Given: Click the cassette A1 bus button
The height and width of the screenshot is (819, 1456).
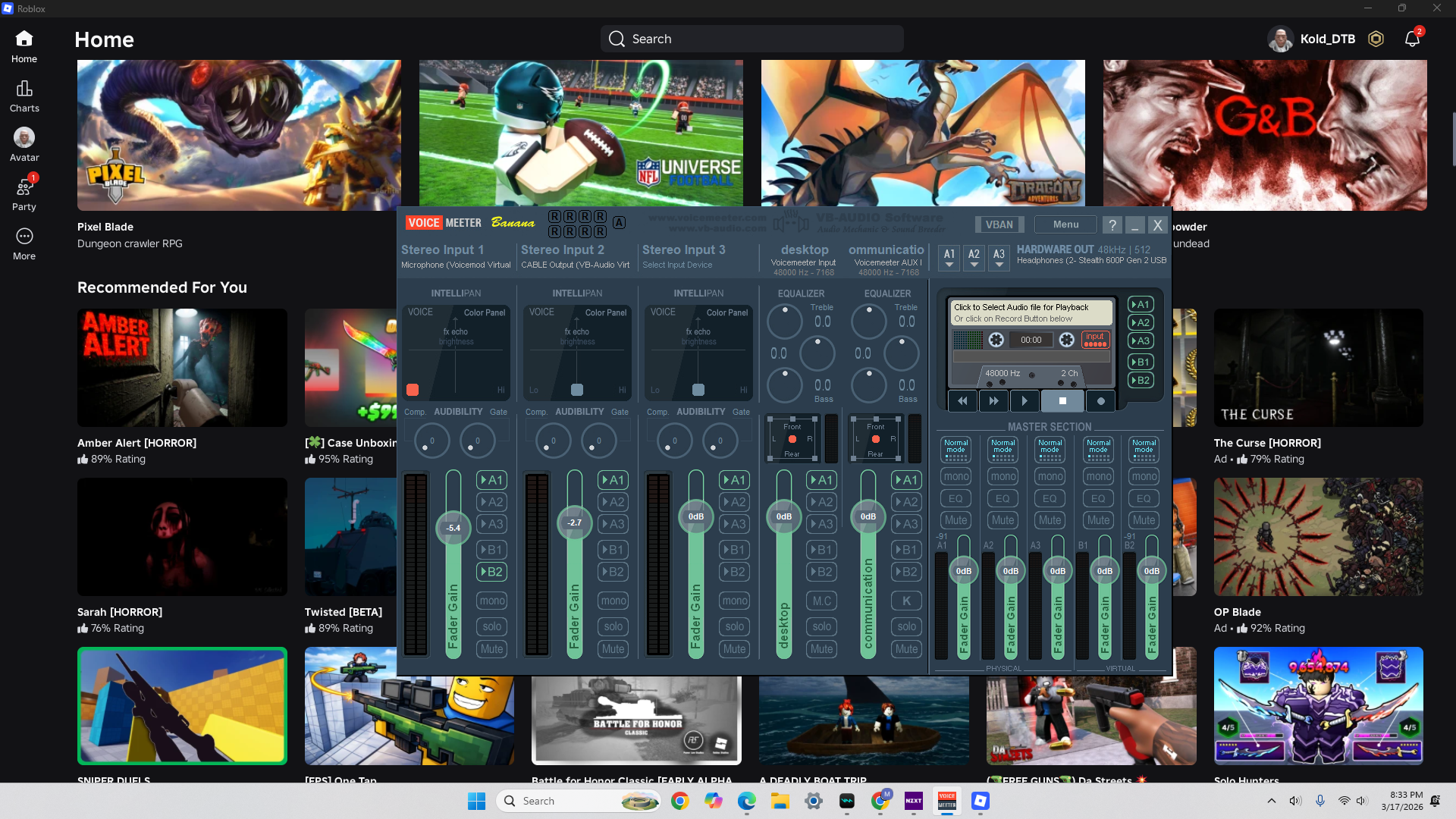Looking at the screenshot, I should pyautogui.click(x=1141, y=305).
